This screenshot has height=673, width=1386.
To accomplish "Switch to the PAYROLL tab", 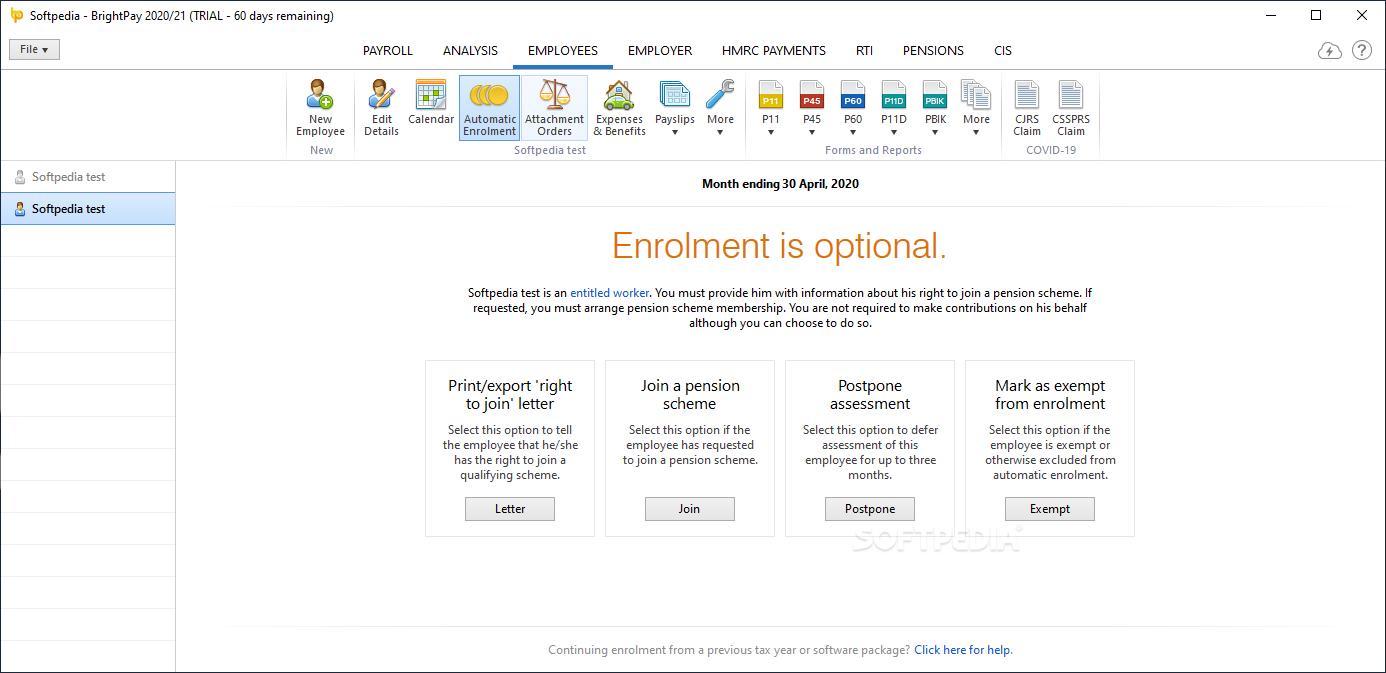I will [x=388, y=50].
